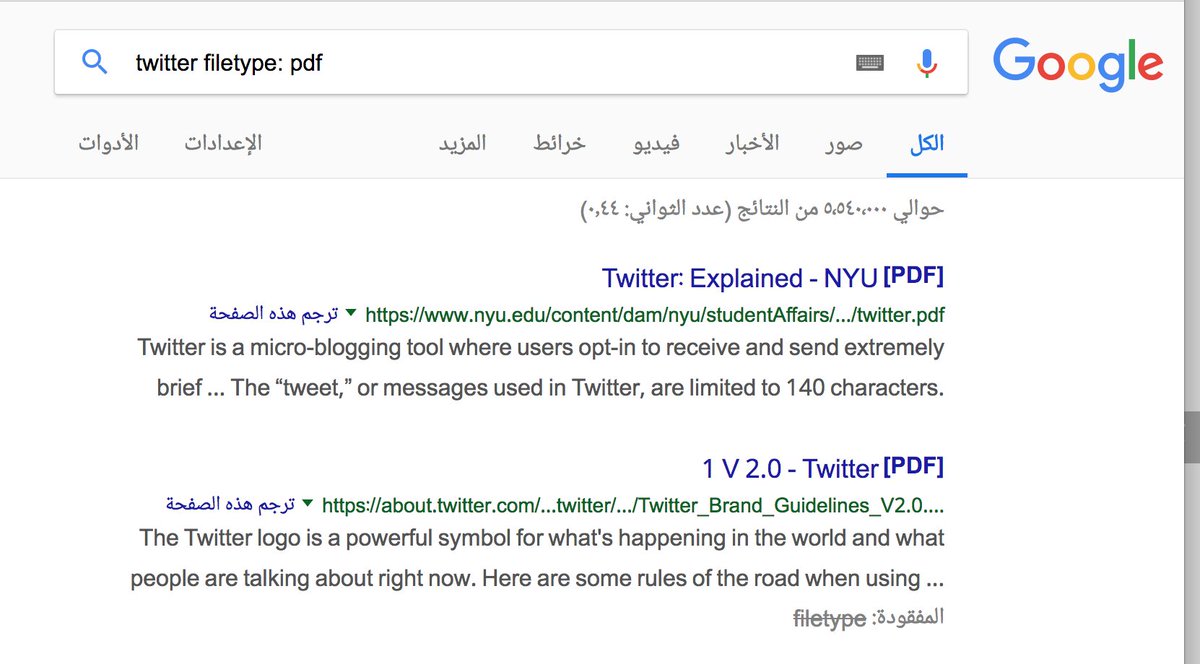
Task: Translate the Twitter Brand Guidelines result page
Action: tap(231, 502)
